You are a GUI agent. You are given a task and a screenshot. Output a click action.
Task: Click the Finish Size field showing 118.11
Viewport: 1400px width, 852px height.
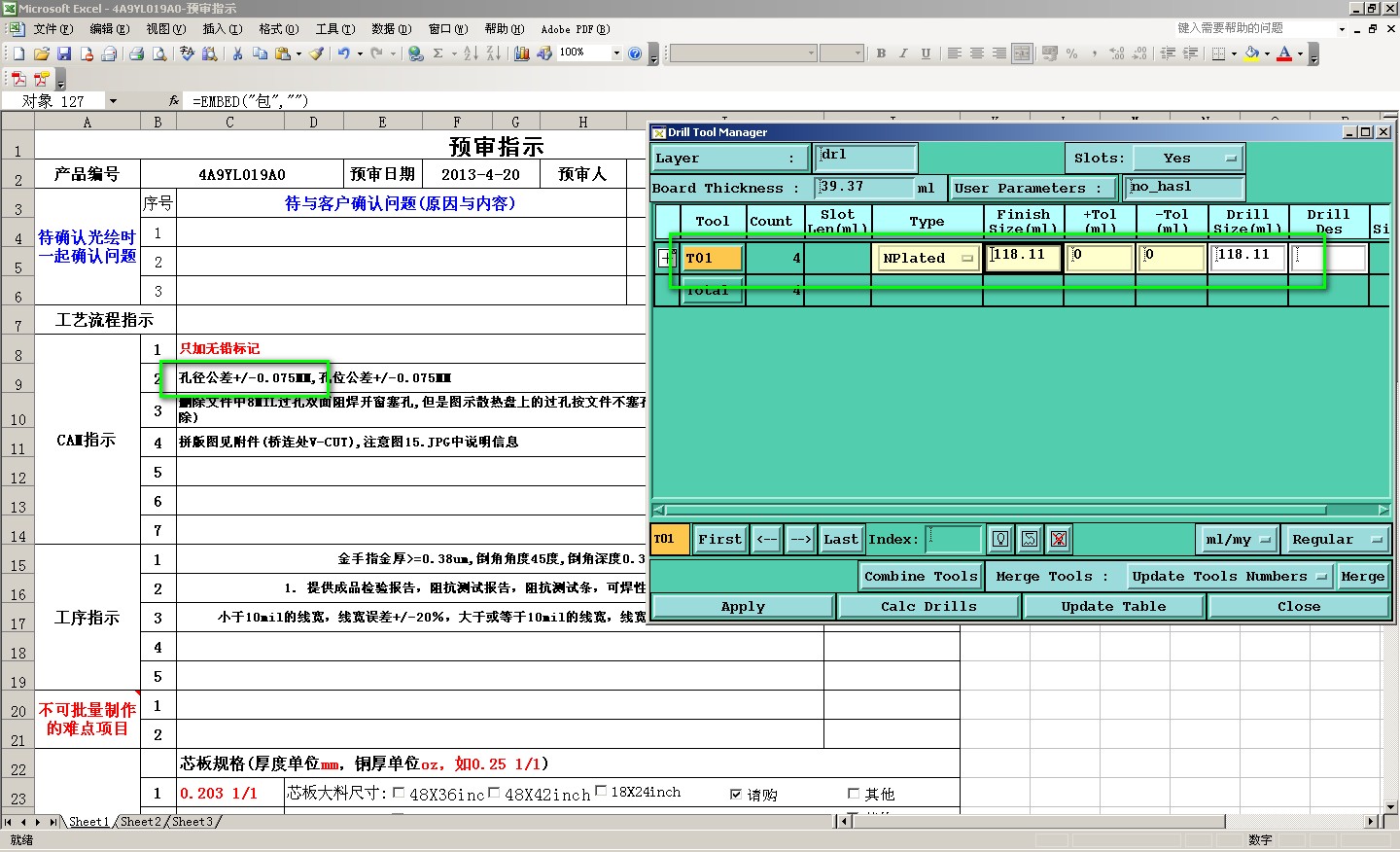(x=1024, y=257)
